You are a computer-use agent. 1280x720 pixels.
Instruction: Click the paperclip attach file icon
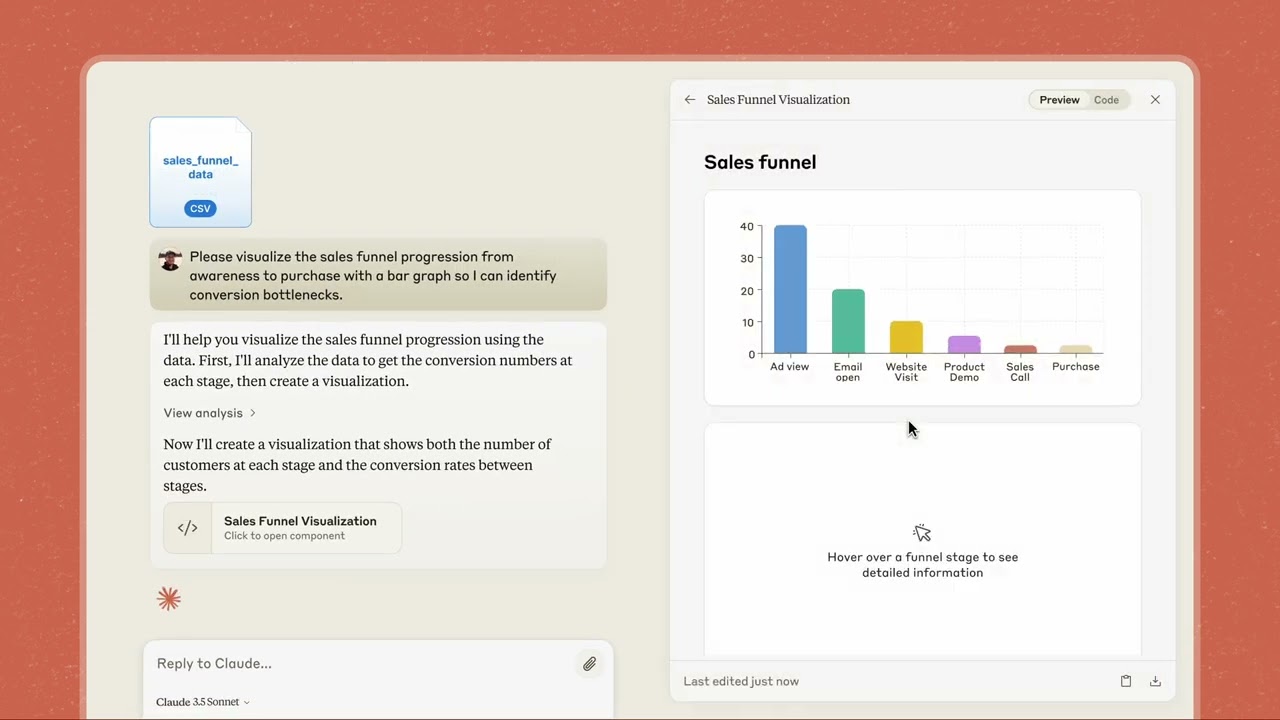point(590,664)
